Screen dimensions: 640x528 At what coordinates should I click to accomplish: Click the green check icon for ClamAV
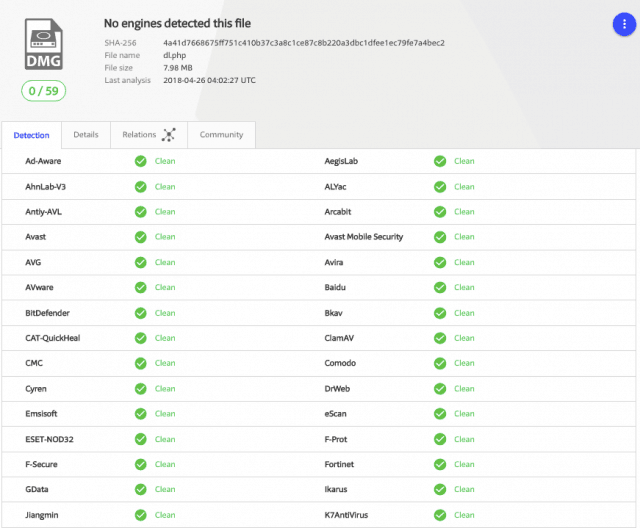440,338
